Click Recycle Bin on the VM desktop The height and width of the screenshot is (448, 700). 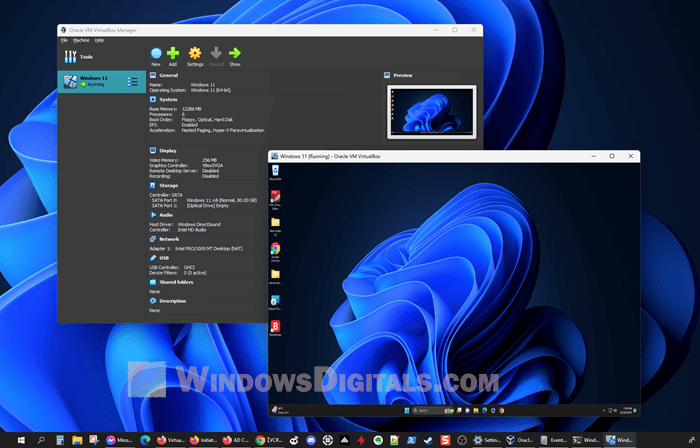click(275, 172)
